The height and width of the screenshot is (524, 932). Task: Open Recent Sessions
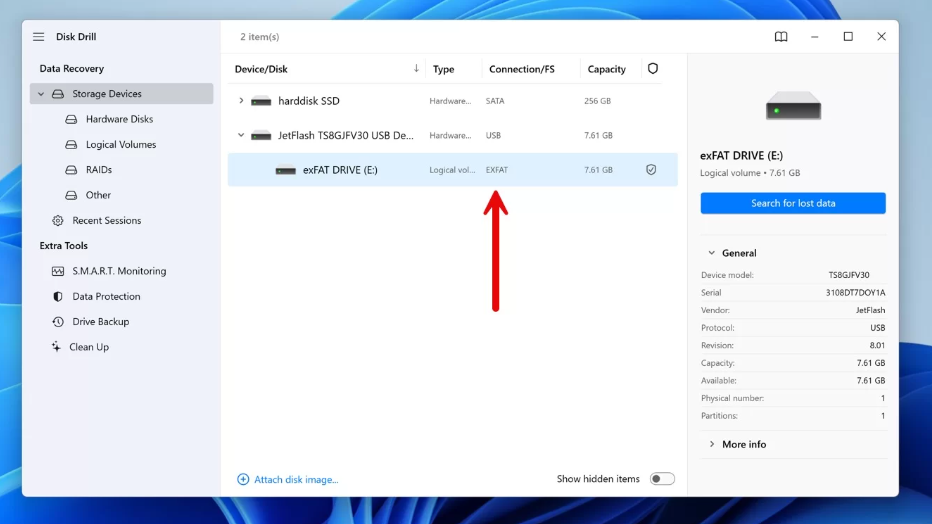pyautogui.click(x=106, y=221)
